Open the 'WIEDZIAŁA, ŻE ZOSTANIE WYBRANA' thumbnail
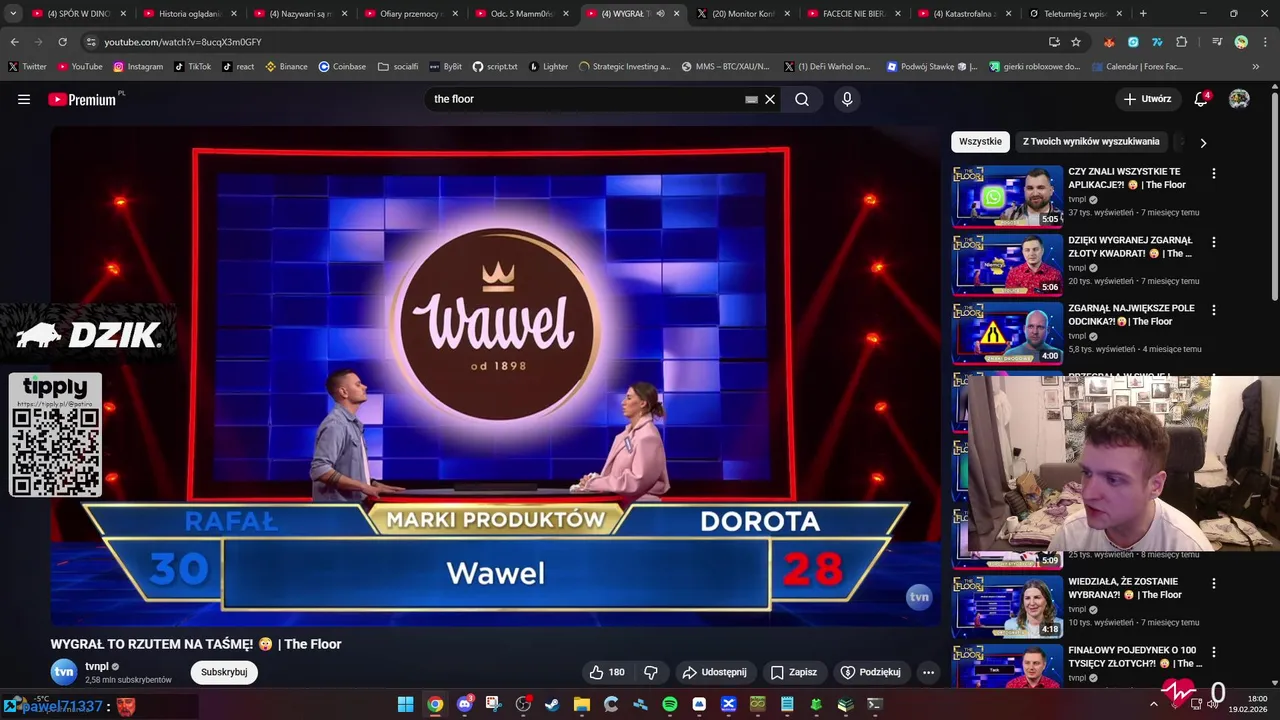Screen dimensions: 1280x720 [x=1007, y=606]
